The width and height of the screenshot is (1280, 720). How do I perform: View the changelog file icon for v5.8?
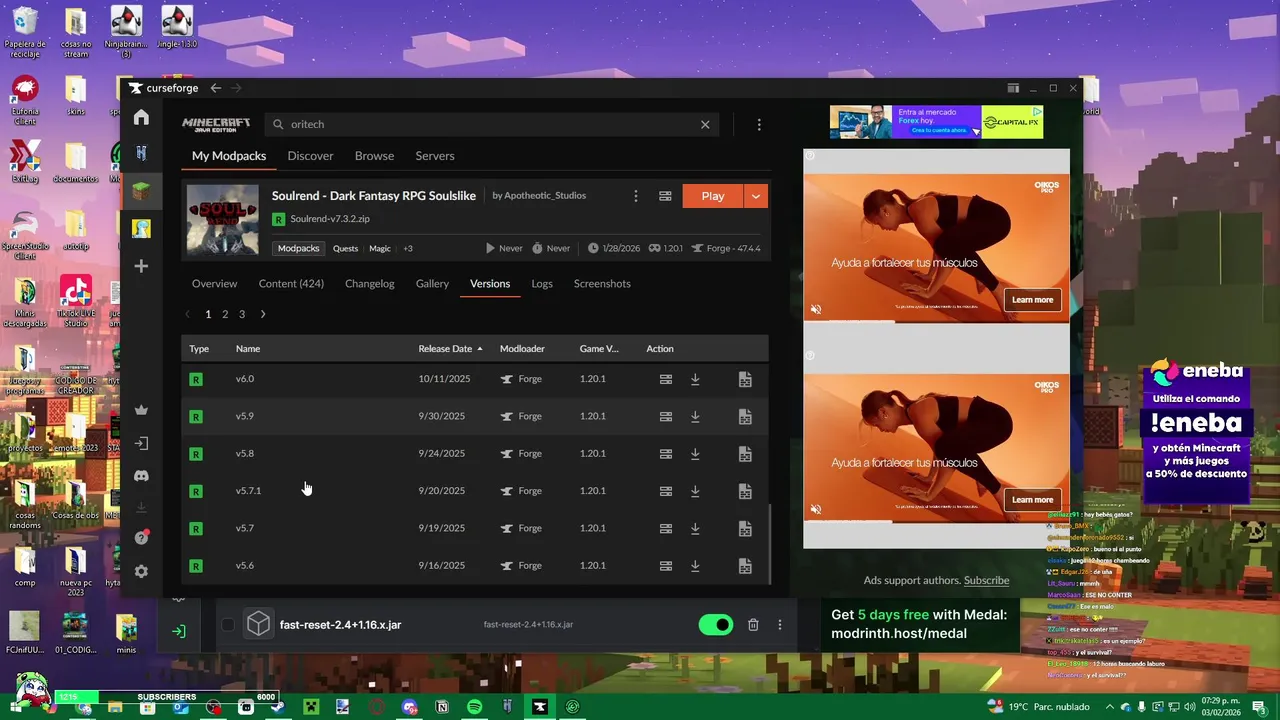(x=745, y=454)
